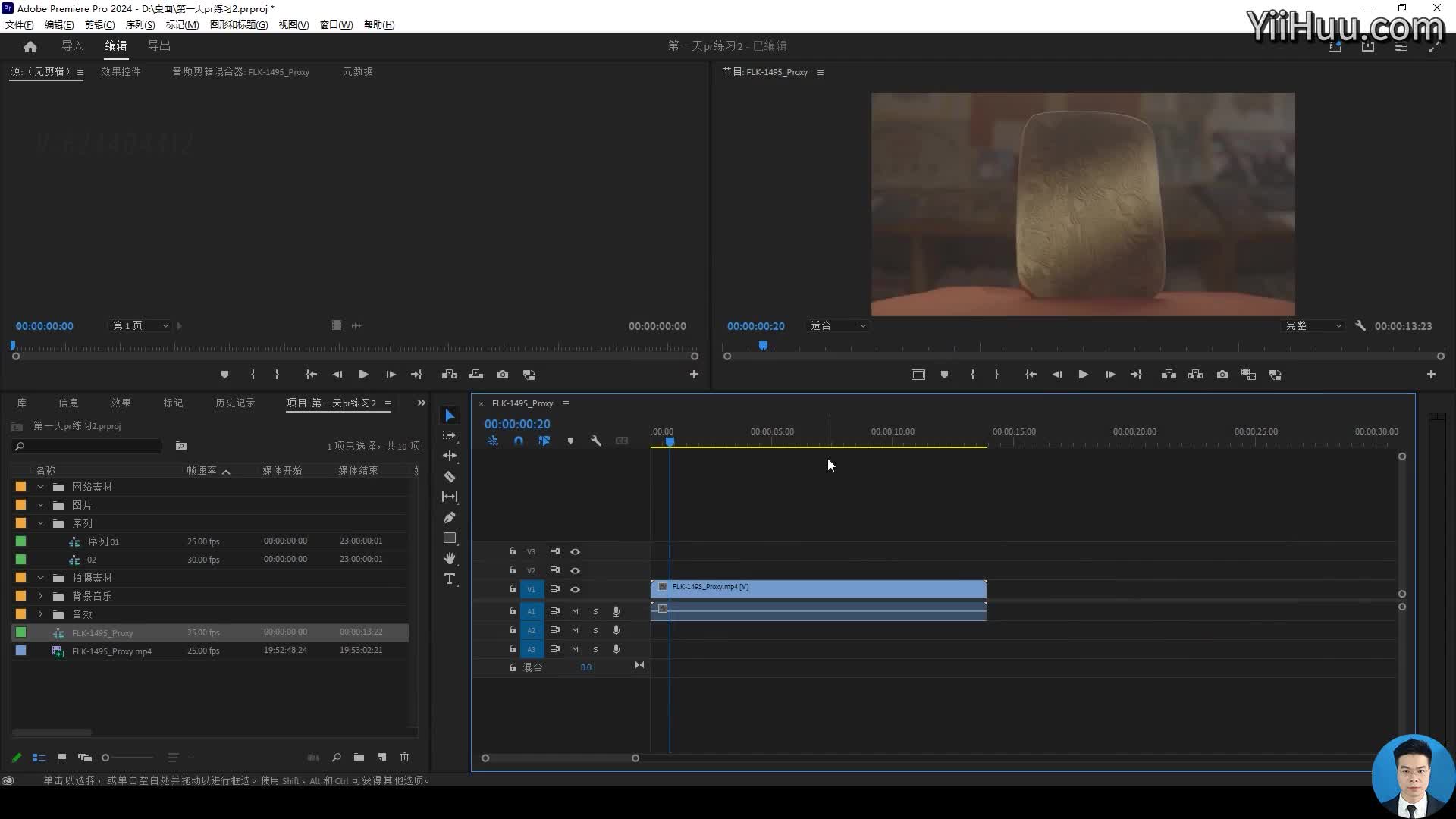
Task: Play the Program monitor
Action: click(1083, 375)
